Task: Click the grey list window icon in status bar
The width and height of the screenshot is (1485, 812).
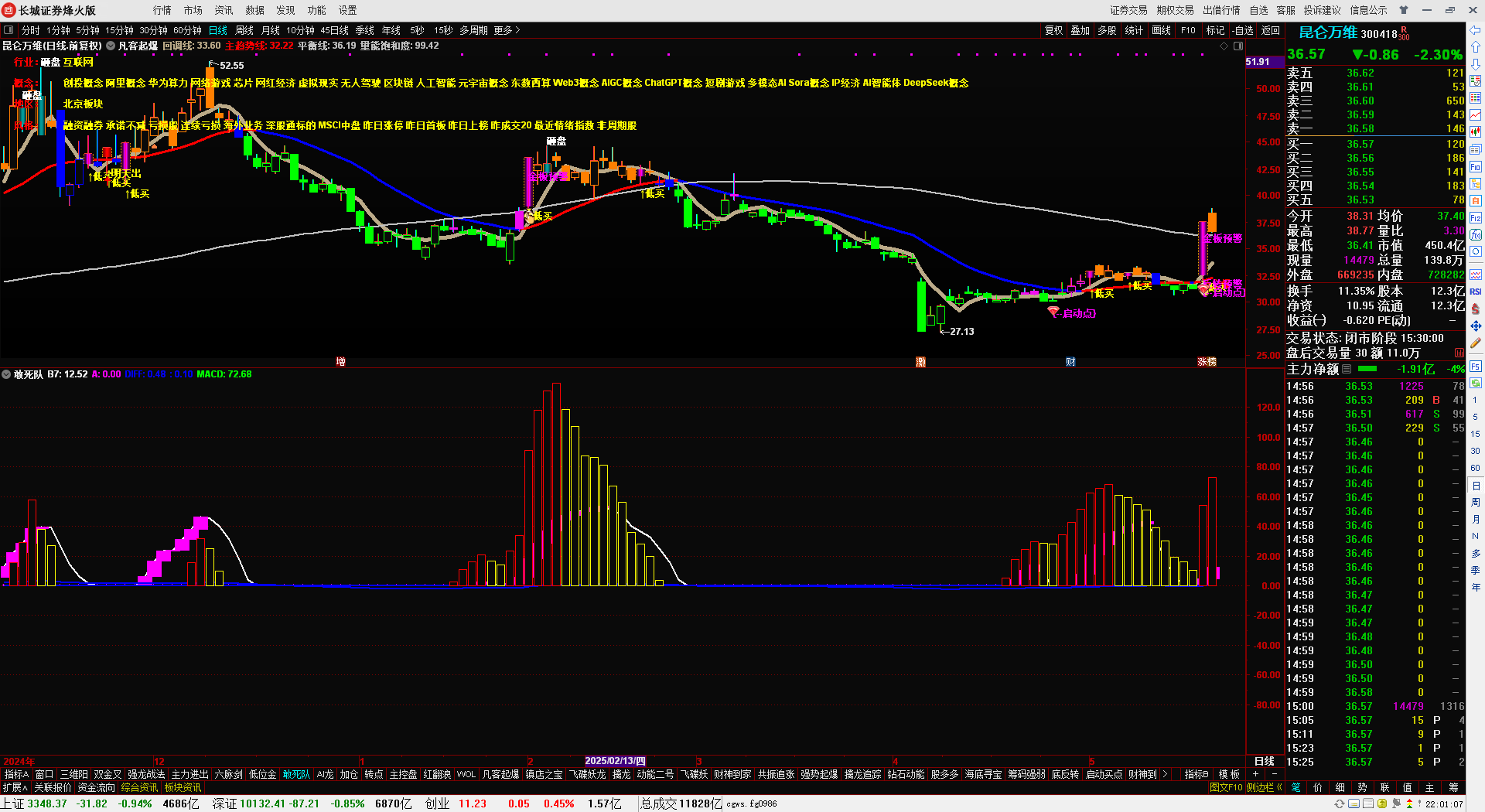Action: (x=1368, y=803)
